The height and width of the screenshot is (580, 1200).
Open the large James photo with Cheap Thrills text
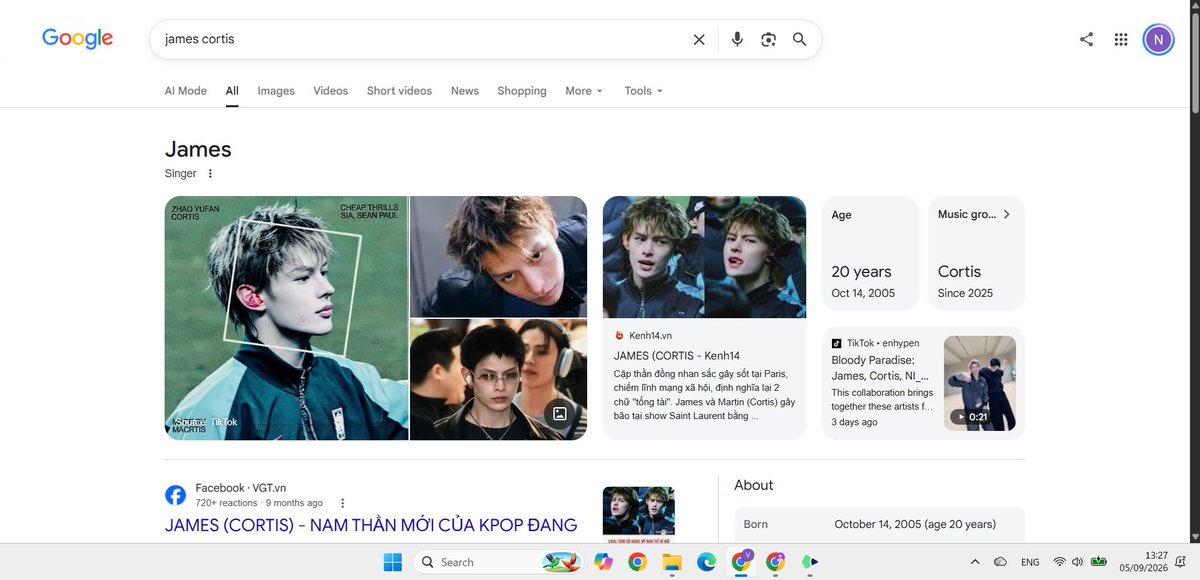(286, 318)
